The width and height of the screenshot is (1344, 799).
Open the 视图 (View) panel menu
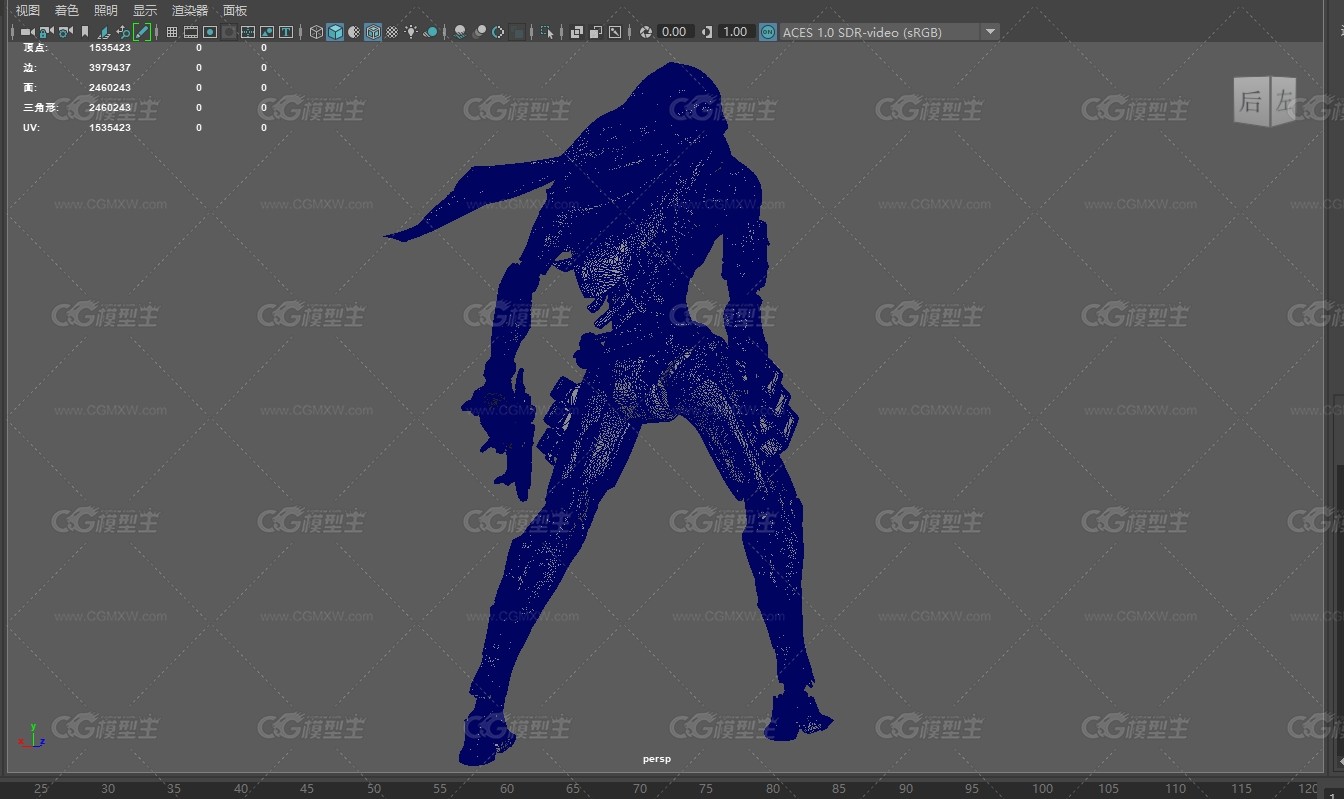27,10
